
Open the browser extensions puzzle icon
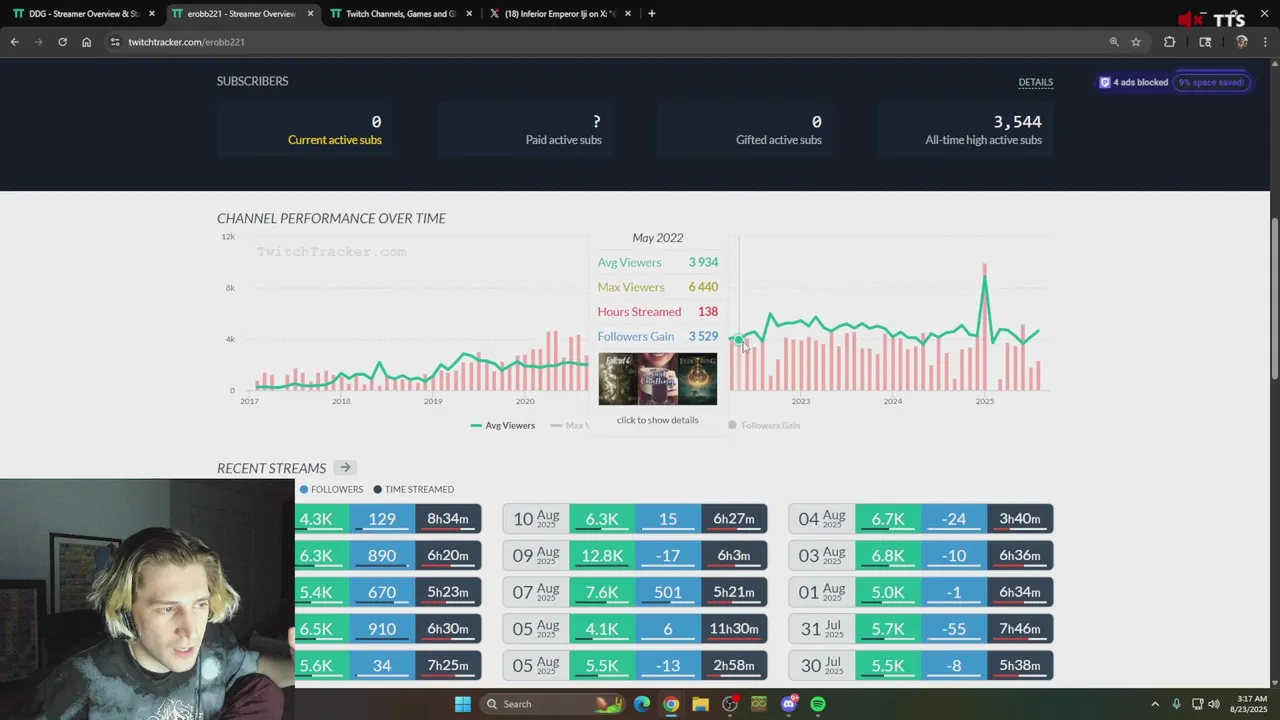1169,42
